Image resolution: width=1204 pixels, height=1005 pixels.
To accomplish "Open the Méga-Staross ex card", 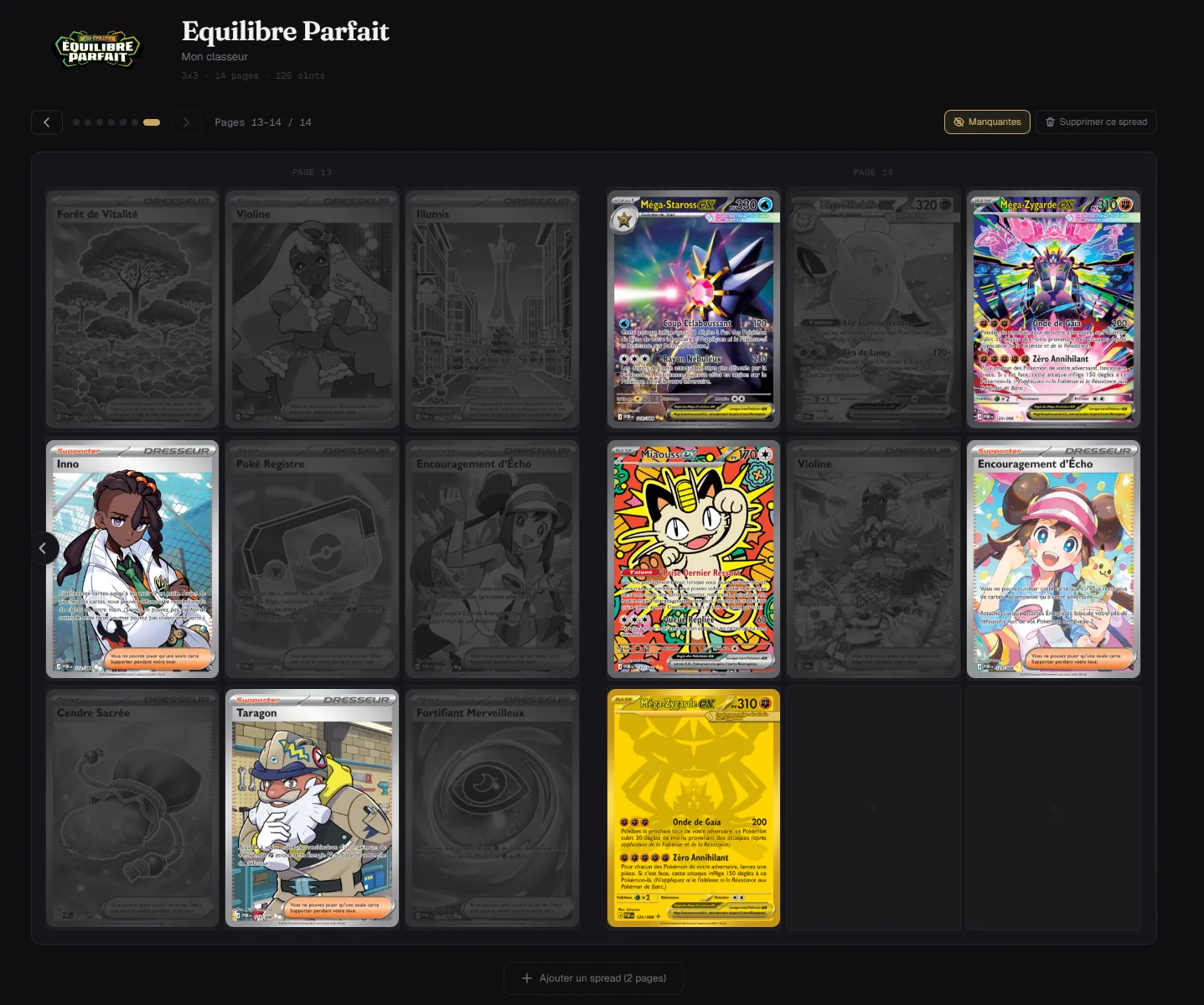I will (x=694, y=308).
